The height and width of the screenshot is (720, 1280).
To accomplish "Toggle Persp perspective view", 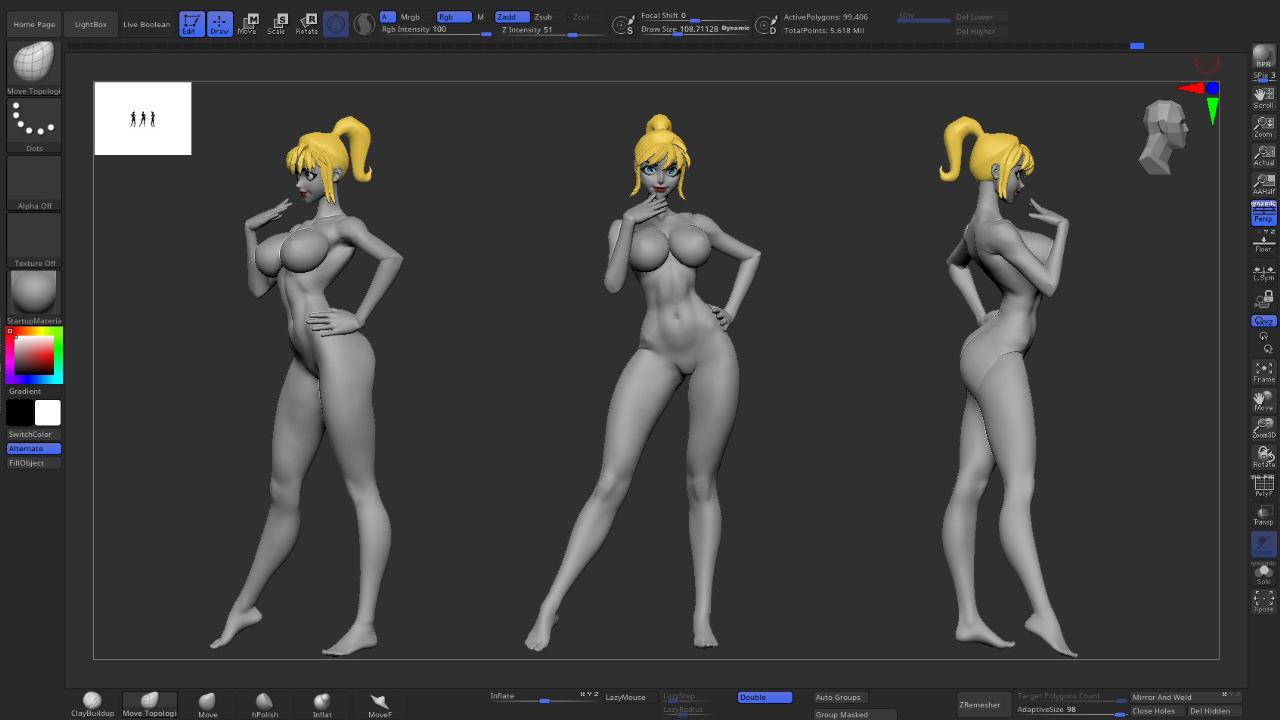I will (x=1264, y=212).
